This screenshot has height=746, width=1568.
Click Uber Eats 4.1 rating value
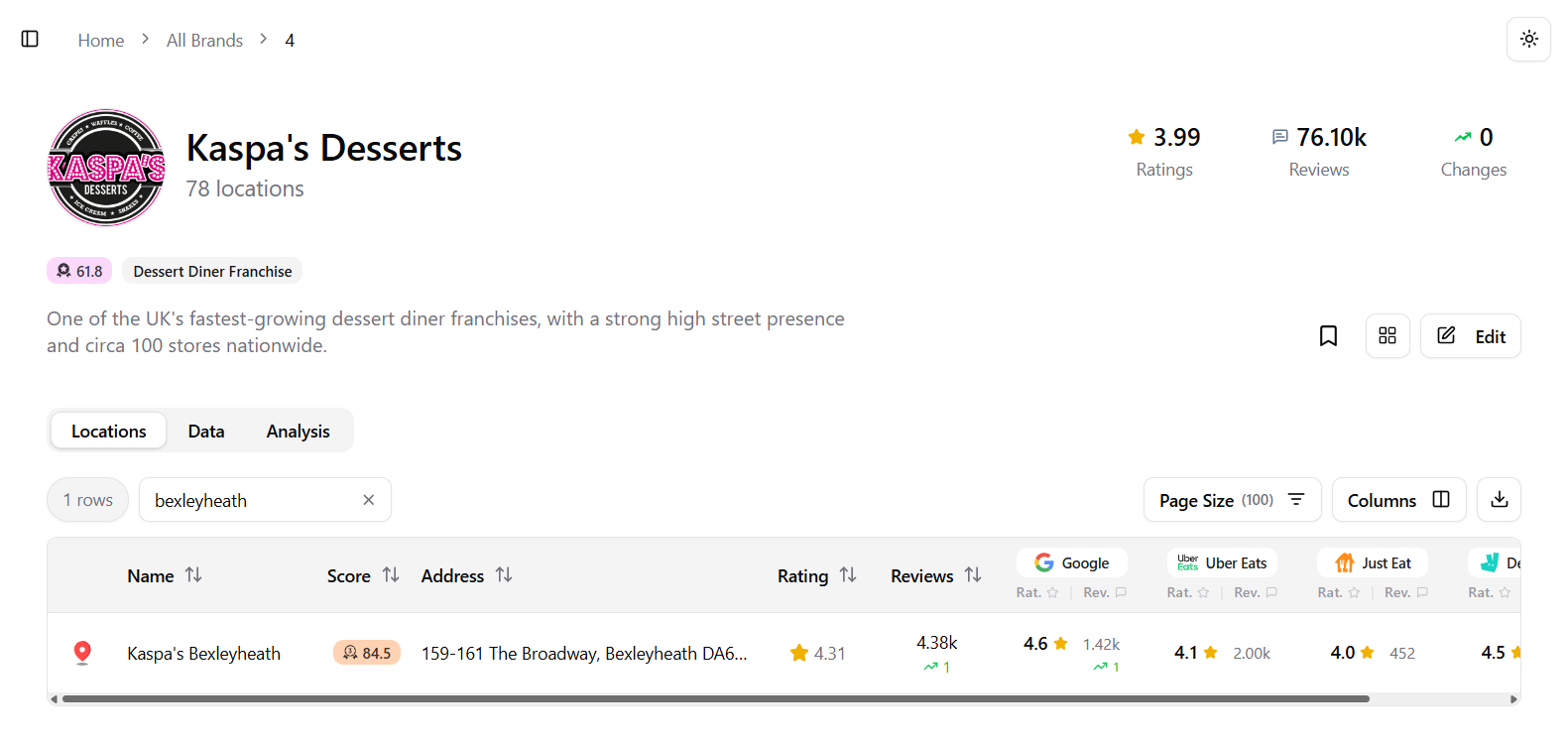(x=1195, y=653)
